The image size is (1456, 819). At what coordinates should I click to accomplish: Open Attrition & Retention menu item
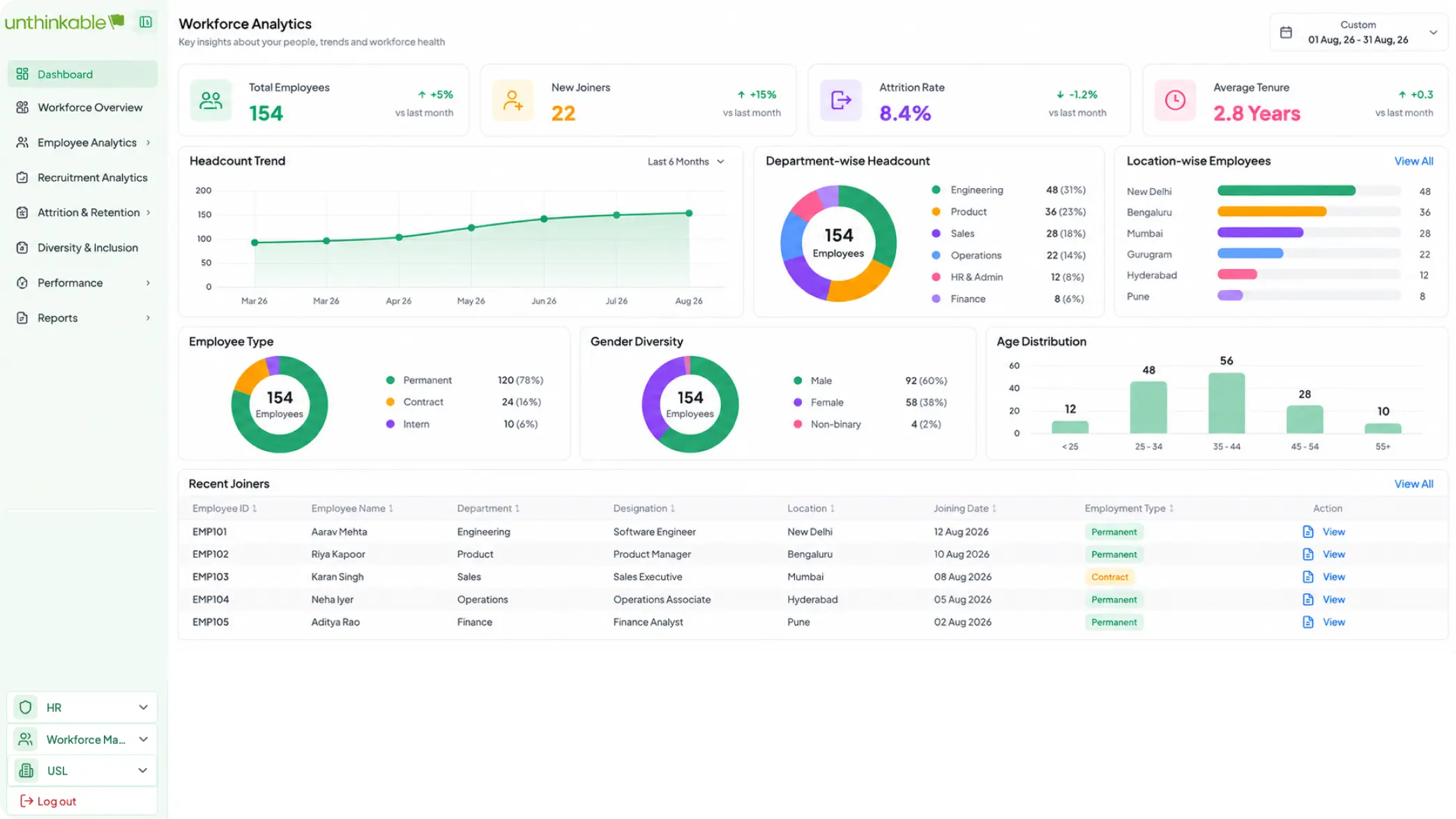click(x=82, y=213)
